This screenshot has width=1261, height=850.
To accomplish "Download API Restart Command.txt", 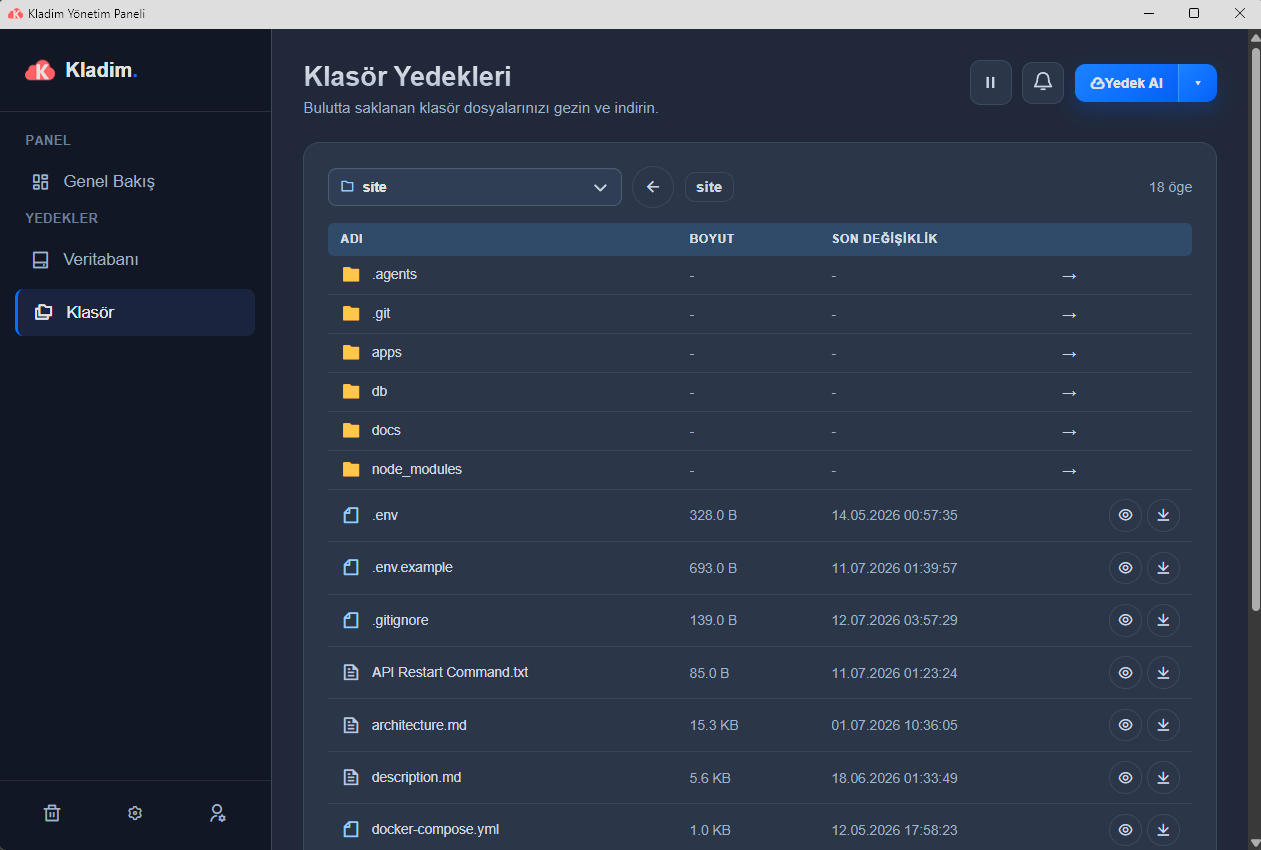I will 1163,673.
